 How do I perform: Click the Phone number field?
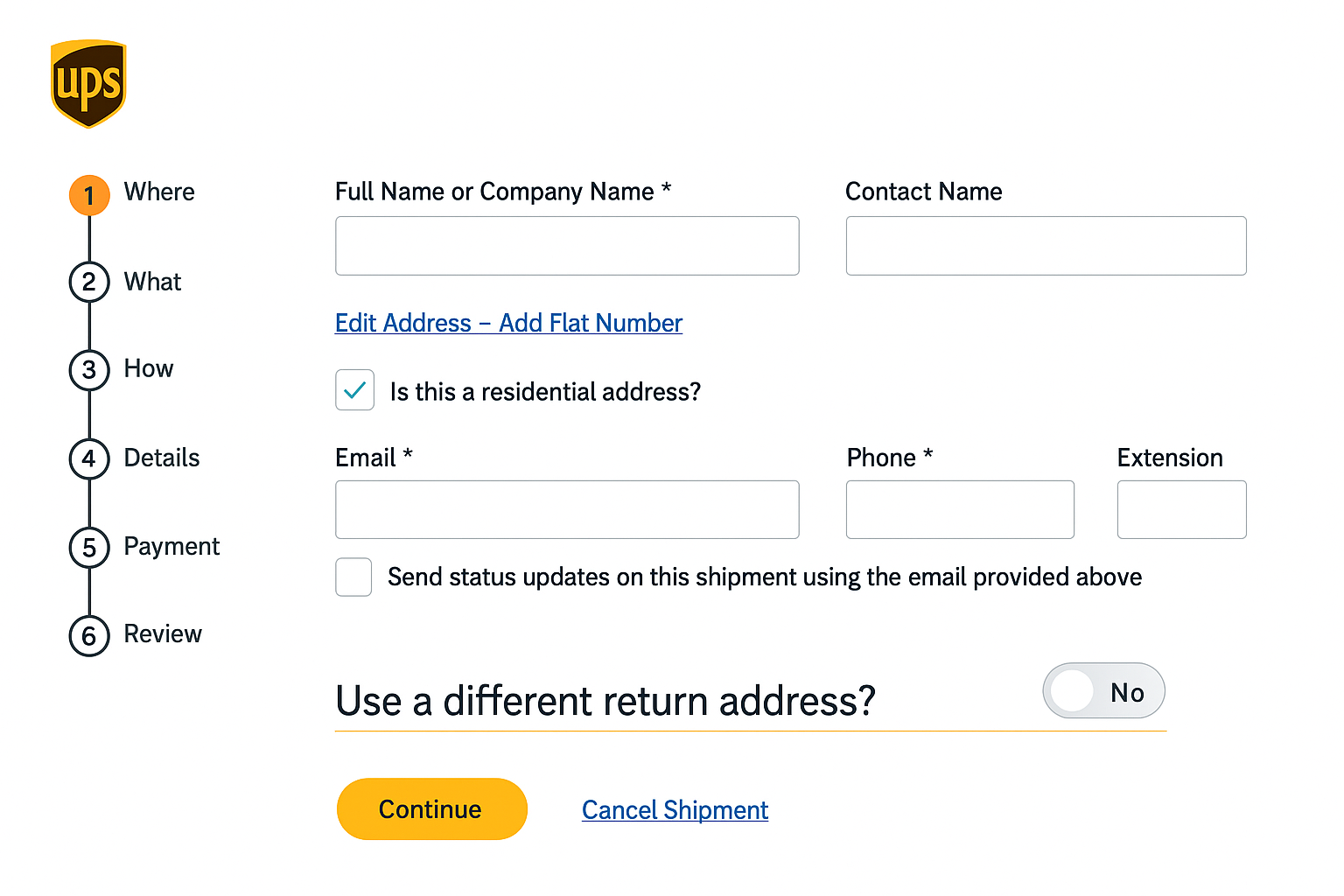pos(960,509)
